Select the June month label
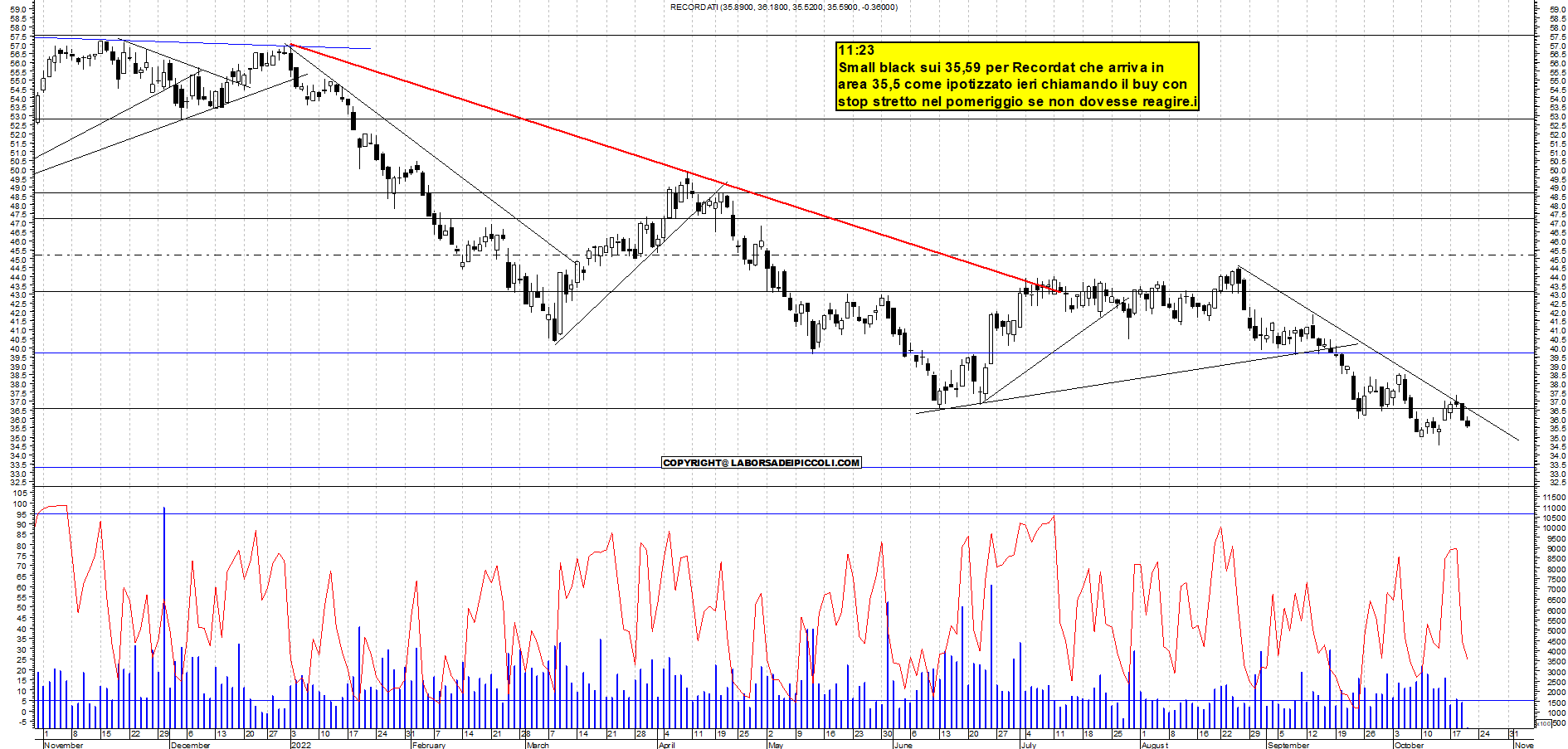Image resolution: width=1568 pixels, height=749 pixels. tap(903, 745)
